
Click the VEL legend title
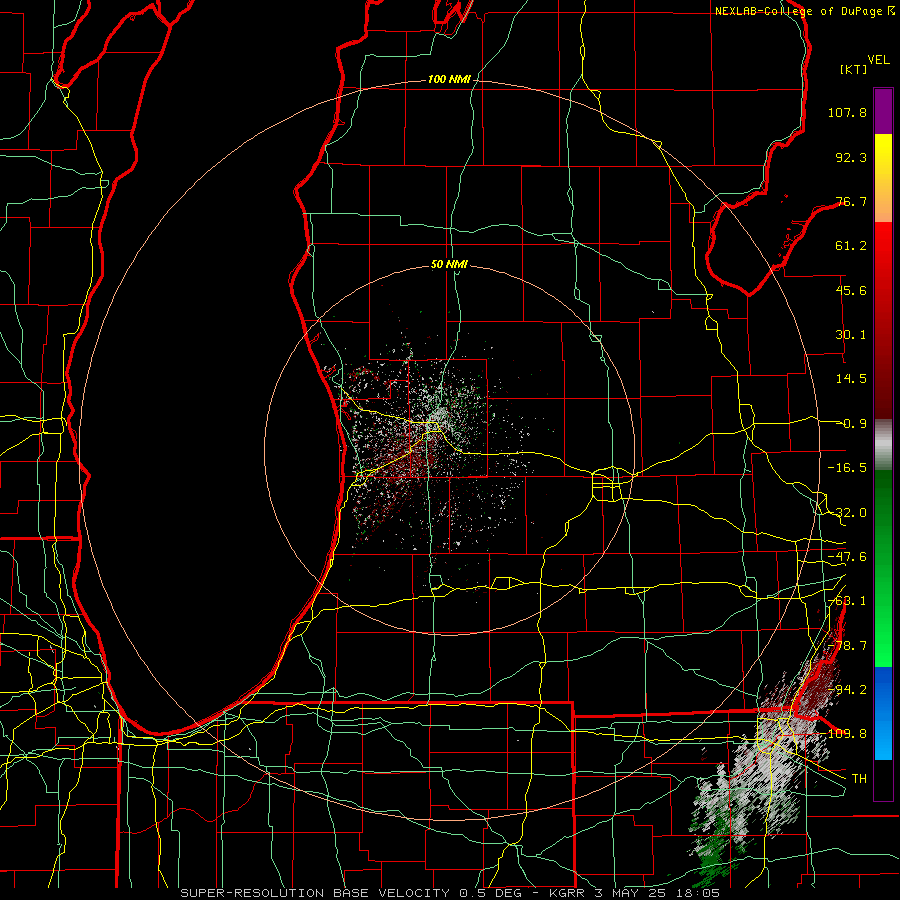[x=878, y=60]
